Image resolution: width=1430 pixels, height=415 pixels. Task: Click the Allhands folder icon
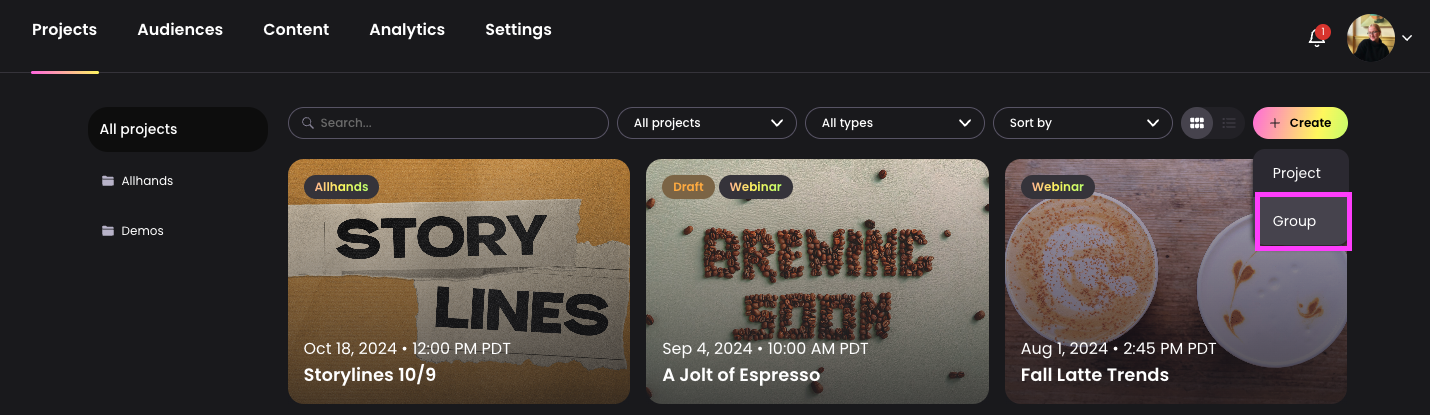[x=108, y=181]
